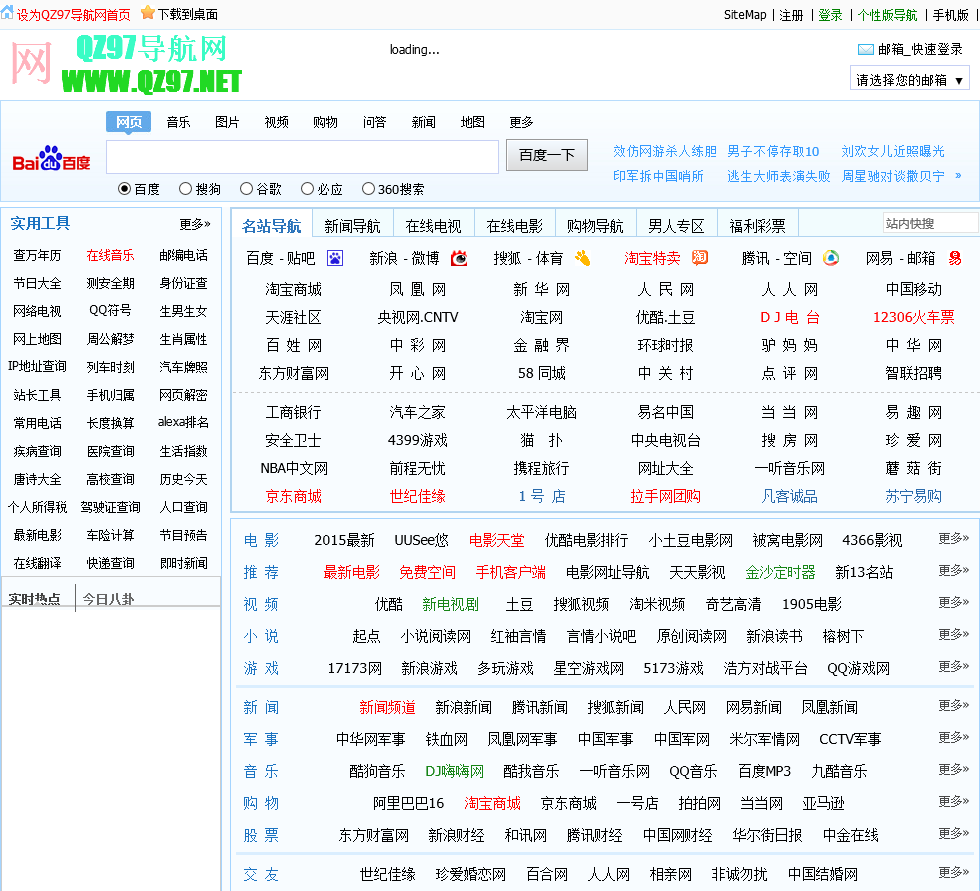980x891 pixels.
Task: Open the 请选择您的邮箱 dropdown
Action: click(910, 80)
